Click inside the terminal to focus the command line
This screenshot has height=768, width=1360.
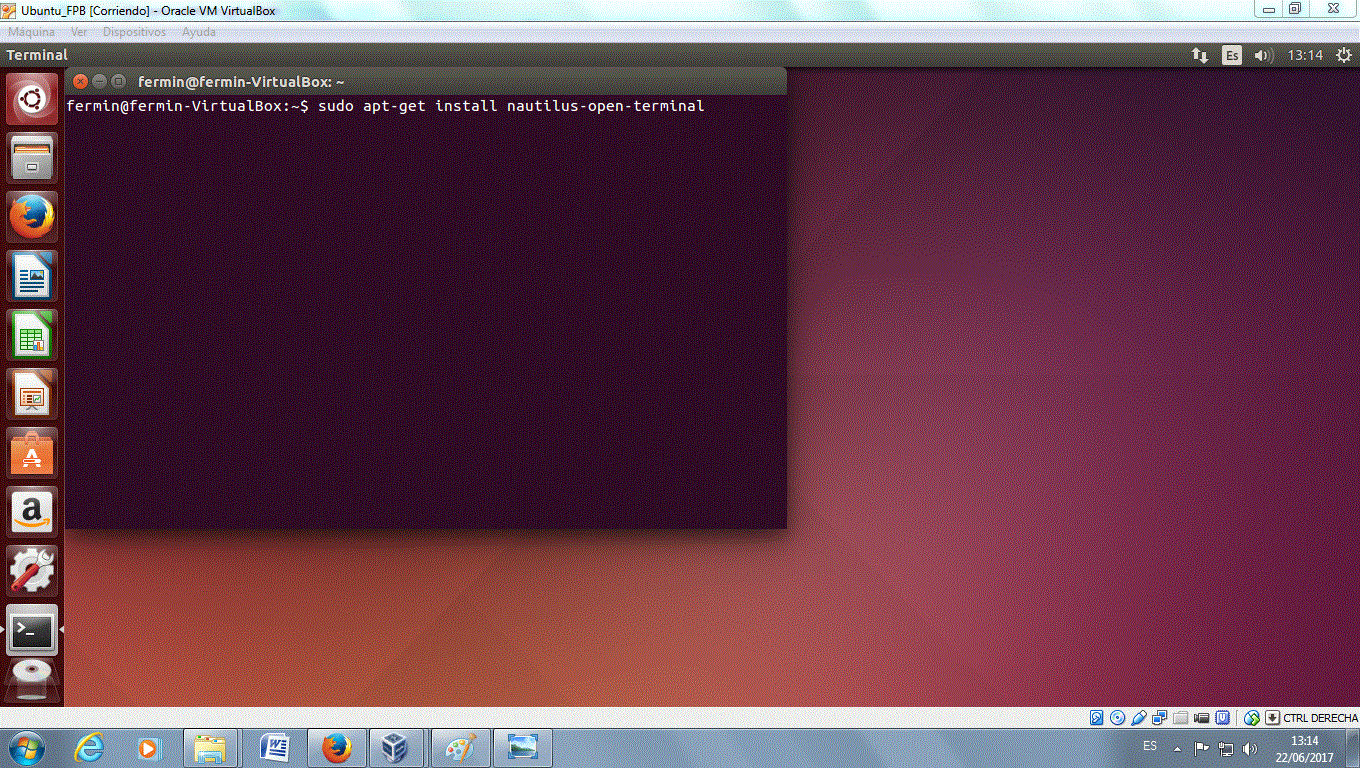tap(420, 300)
